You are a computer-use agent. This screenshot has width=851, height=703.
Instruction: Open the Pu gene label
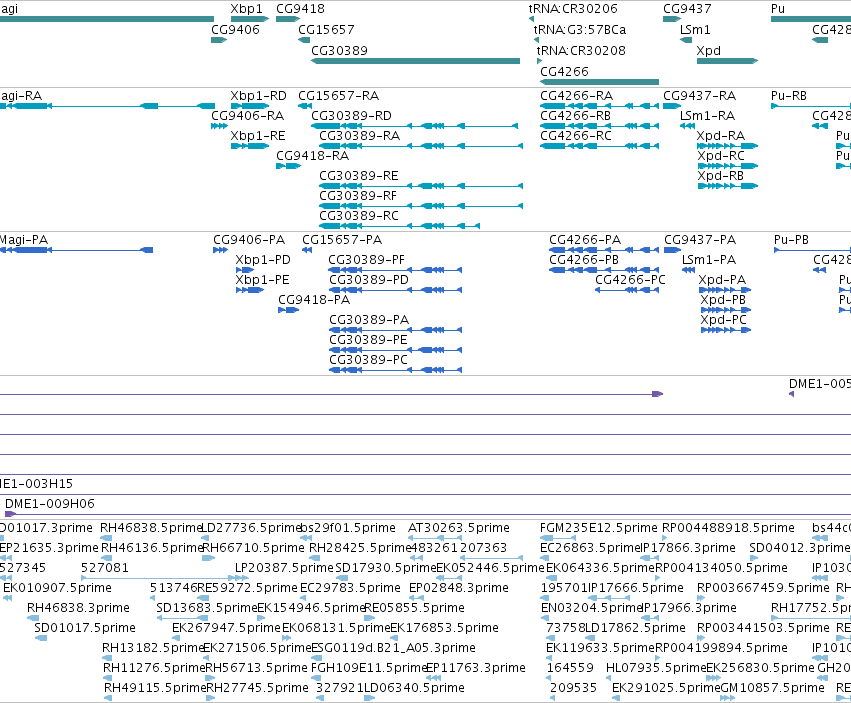coord(778,9)
